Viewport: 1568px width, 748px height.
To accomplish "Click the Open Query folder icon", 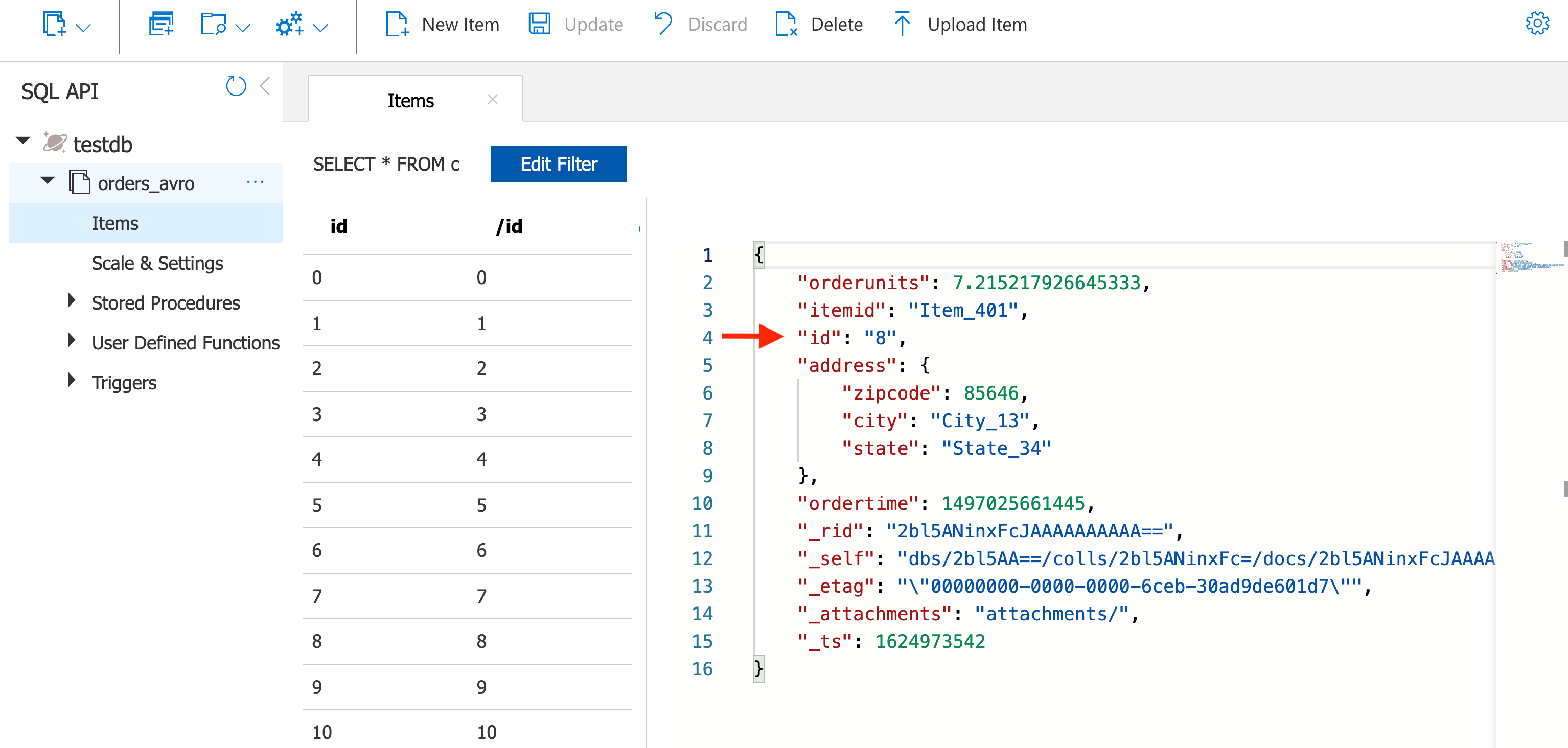I will click(213, 25).
